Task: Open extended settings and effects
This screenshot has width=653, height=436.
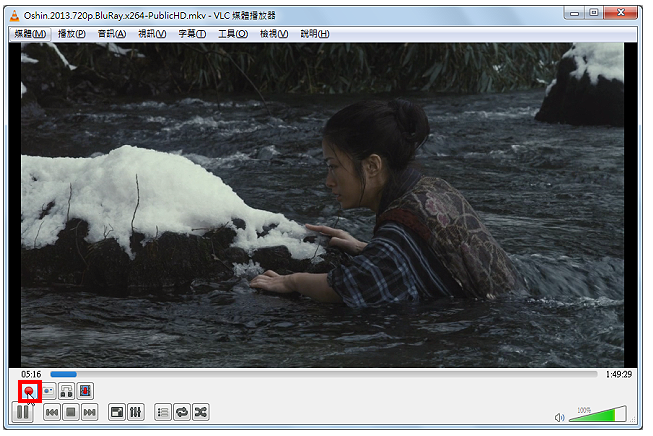Action: [136, 412]
